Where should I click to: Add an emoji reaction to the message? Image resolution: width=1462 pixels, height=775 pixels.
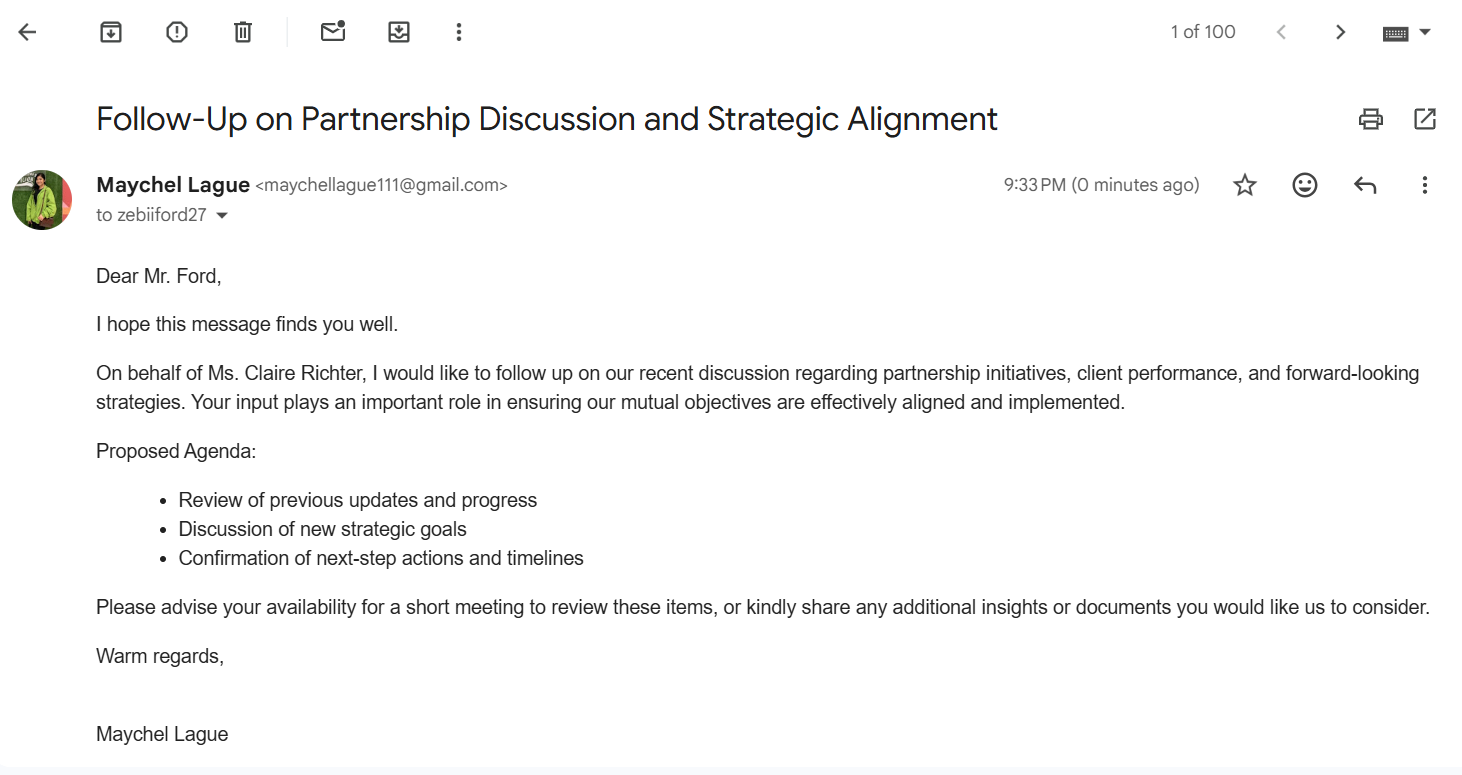coord(1305,185)
